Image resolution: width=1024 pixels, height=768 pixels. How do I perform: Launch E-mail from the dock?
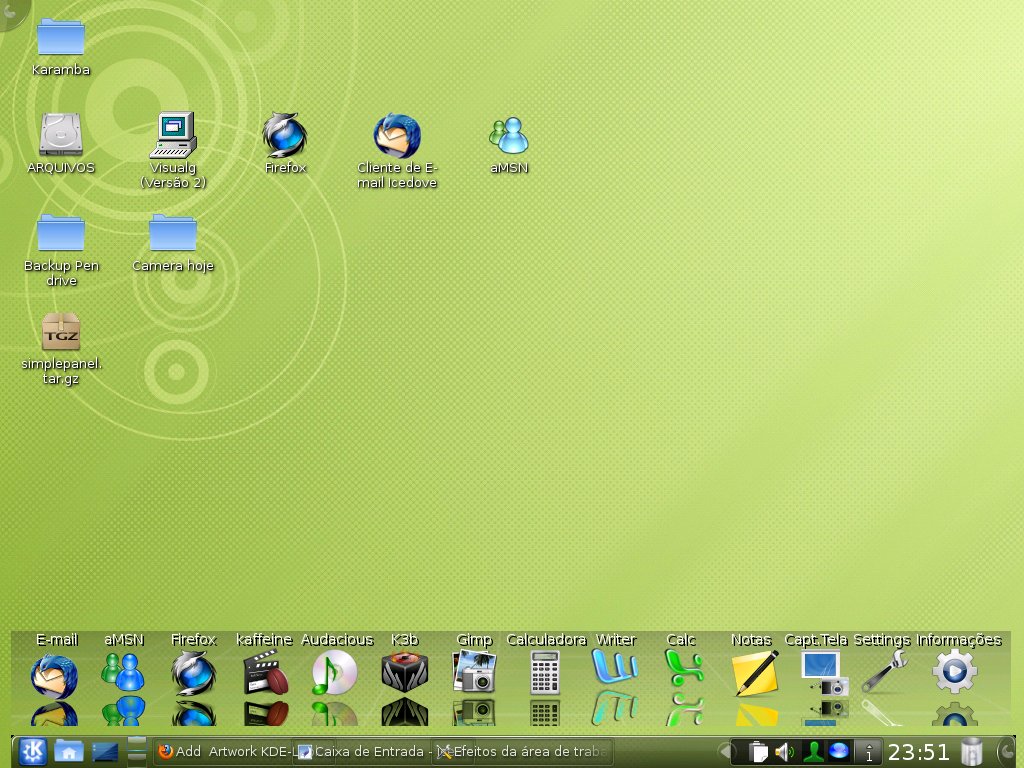click(x=54, y=677)
